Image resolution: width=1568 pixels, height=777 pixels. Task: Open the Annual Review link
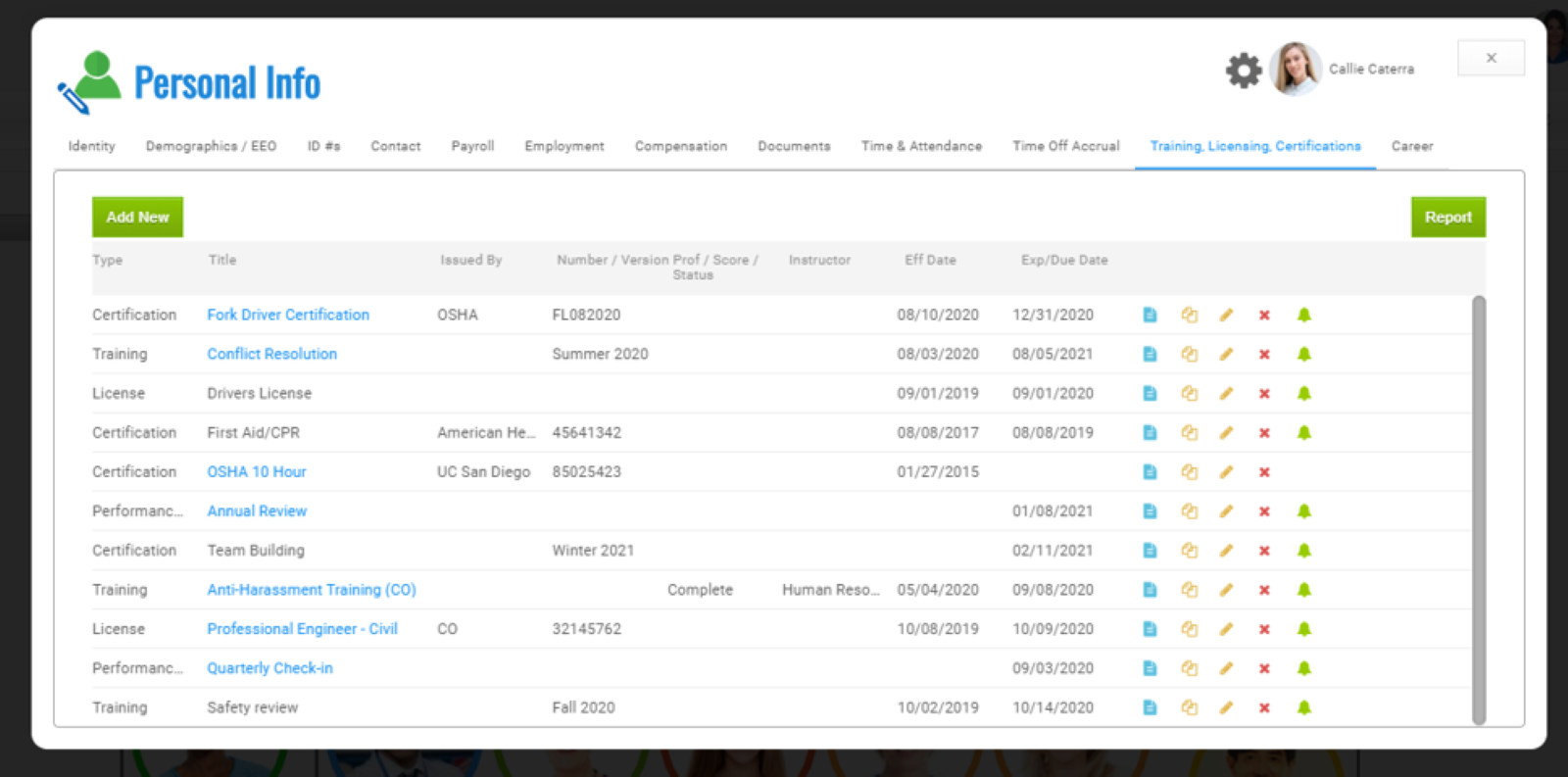[257, 510]
